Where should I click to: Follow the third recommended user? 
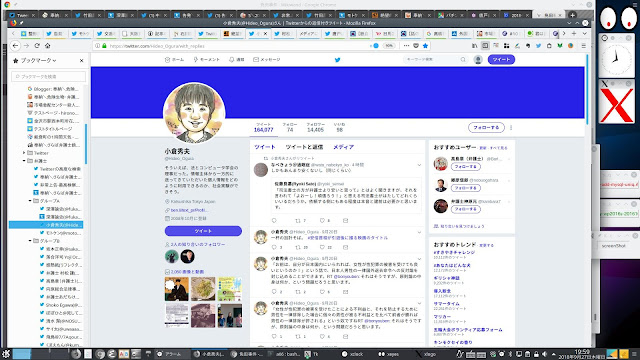tap(466, 209)
